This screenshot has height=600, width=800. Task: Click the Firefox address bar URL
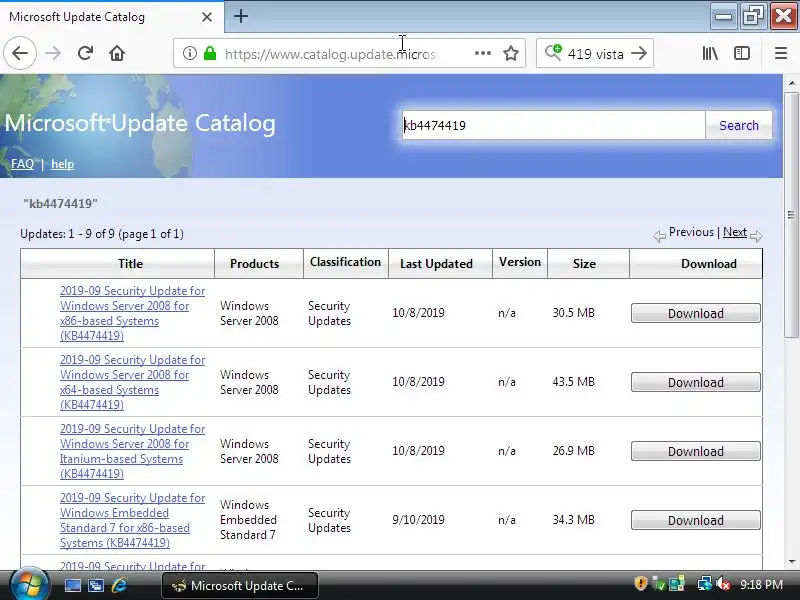click(x=330, y=54)
